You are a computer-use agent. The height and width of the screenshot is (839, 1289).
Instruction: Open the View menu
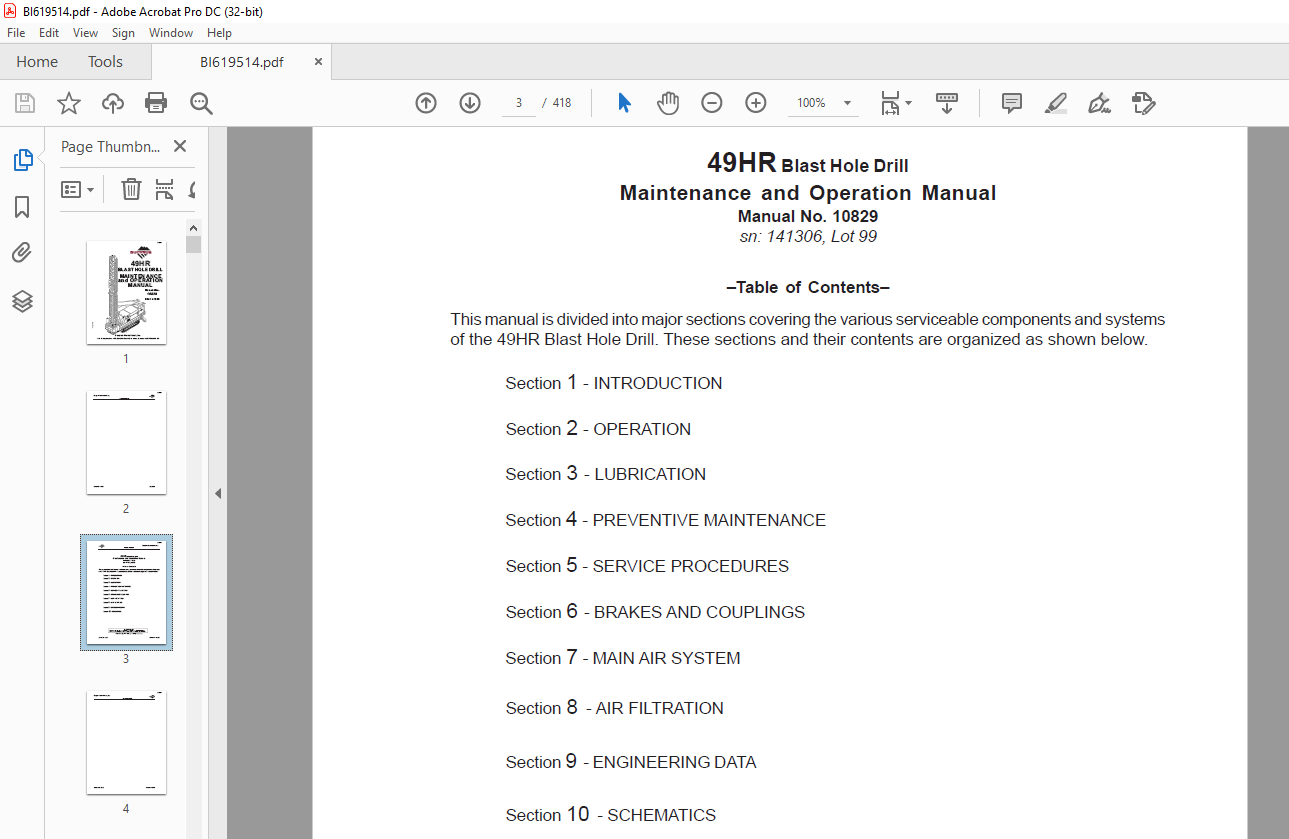[x=86, y=33]
